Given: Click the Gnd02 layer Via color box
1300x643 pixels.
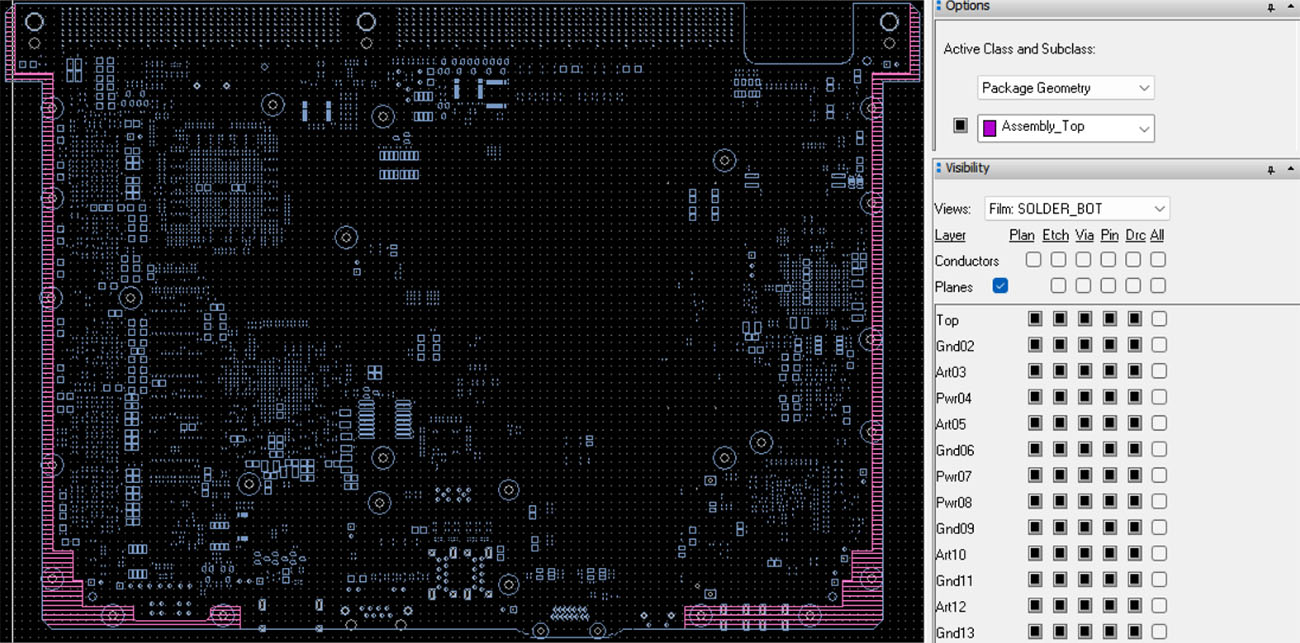Looking at the screenshot, I should coord(1084,345).
